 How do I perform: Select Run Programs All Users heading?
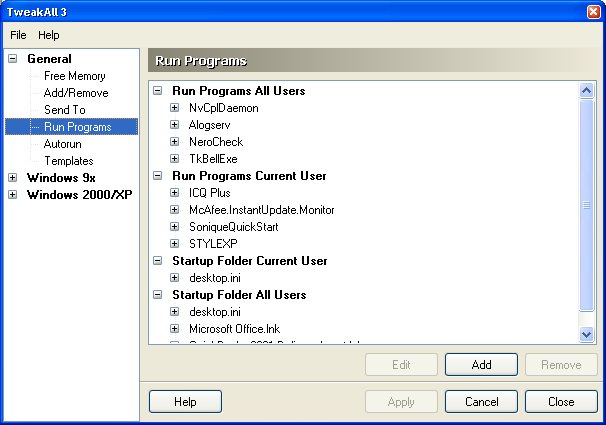point(238,91)
